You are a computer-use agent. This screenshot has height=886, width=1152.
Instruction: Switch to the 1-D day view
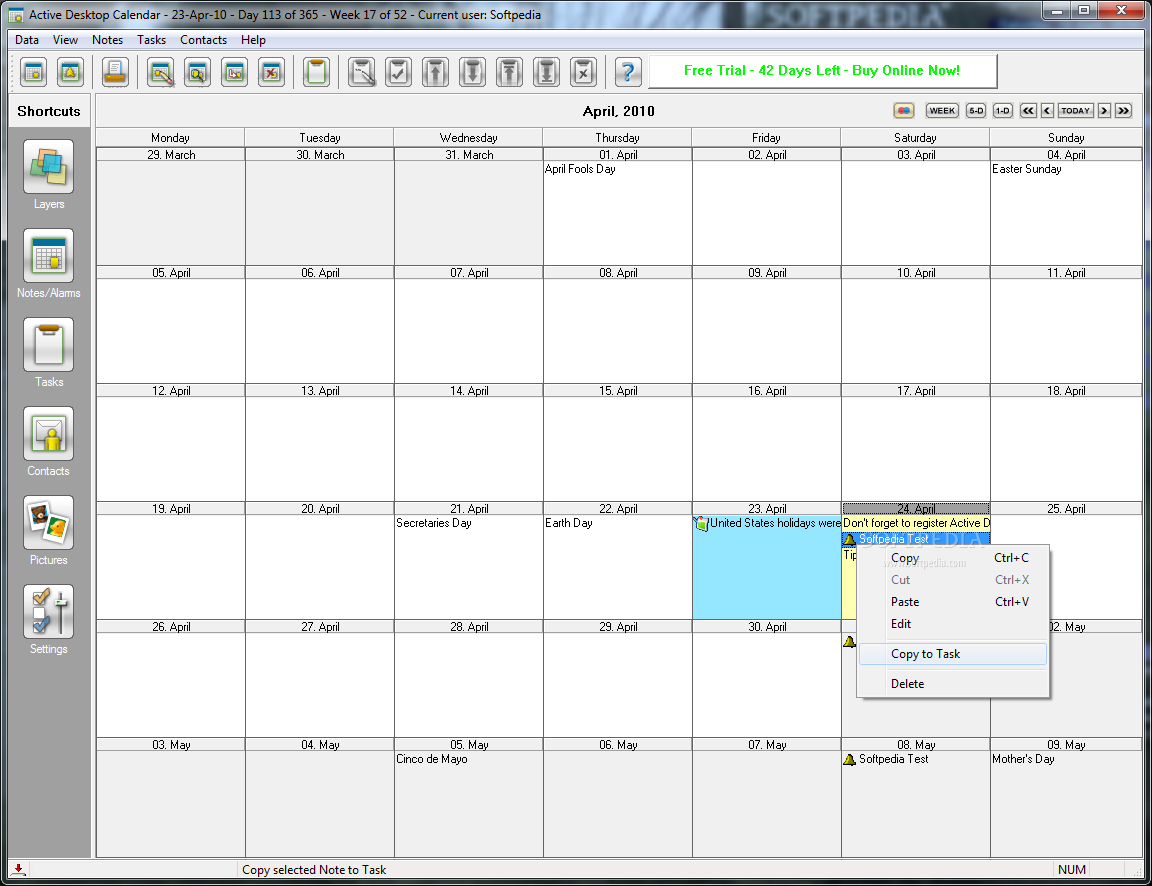[x=1002, y=111]
